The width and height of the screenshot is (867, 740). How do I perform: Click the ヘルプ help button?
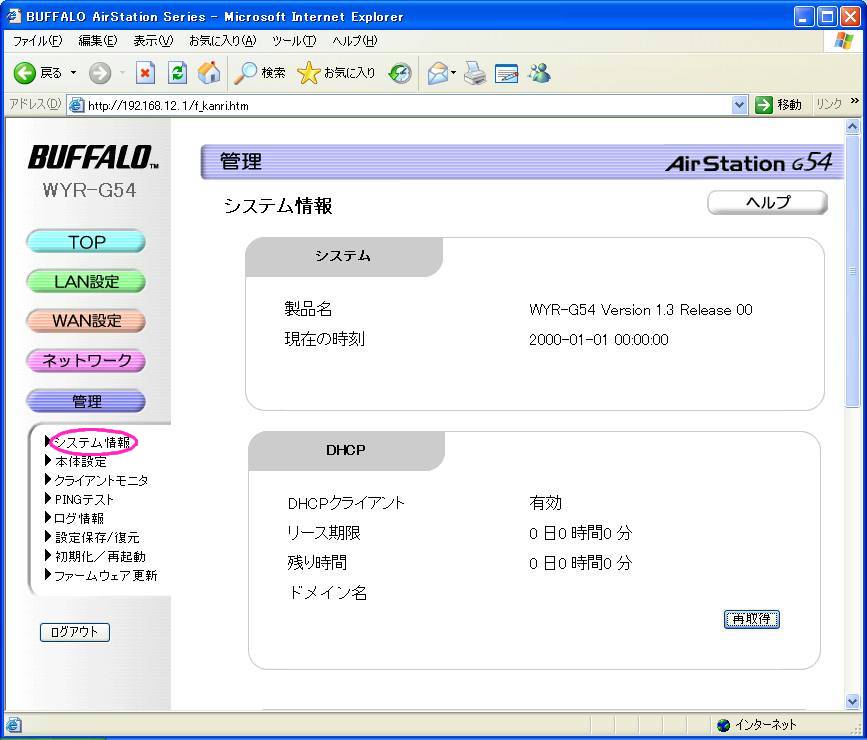pyautogui.click(x=767, y=203)
